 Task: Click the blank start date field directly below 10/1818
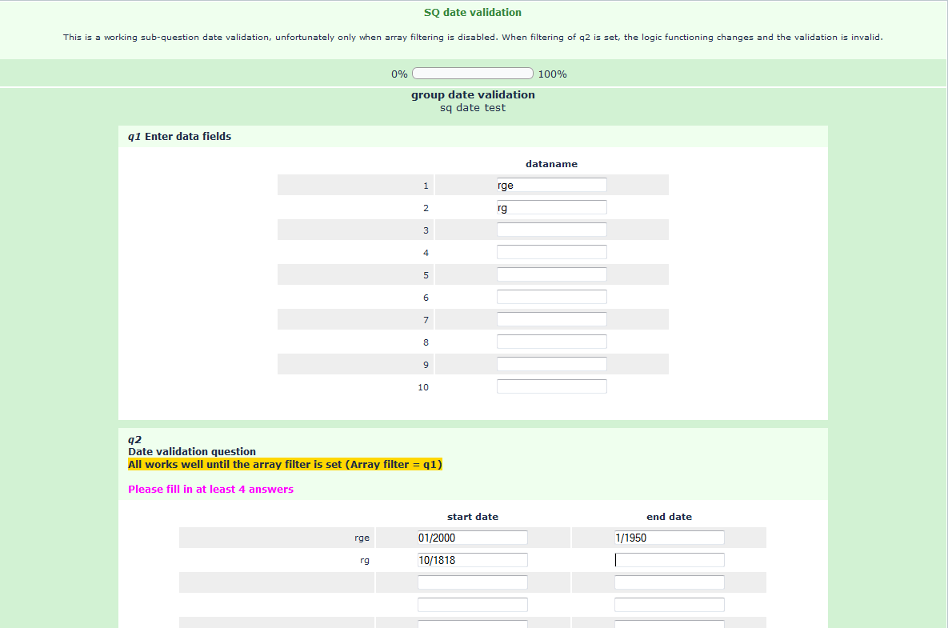[x=472, y=582]
